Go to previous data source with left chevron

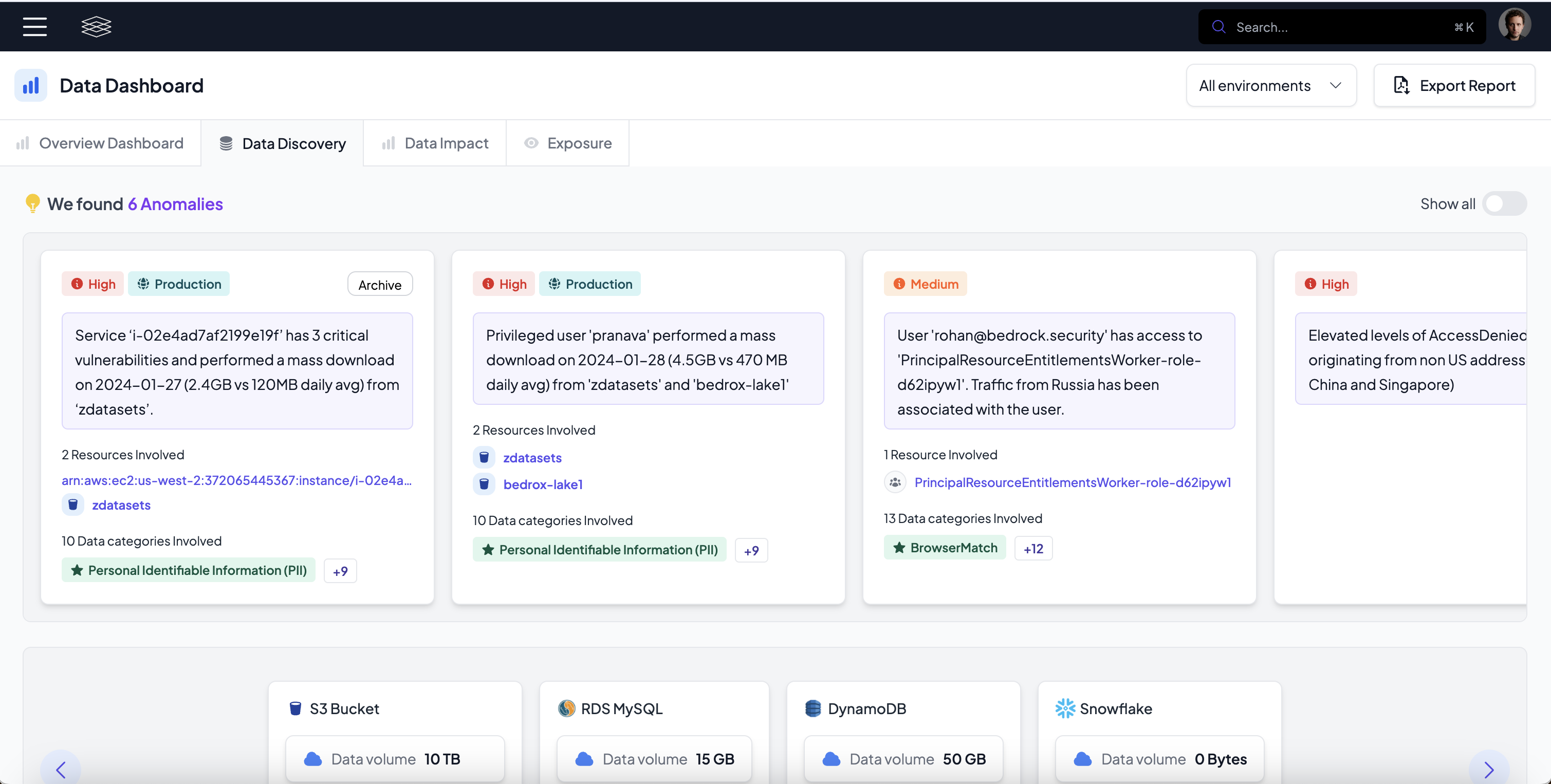coord(61,769)
